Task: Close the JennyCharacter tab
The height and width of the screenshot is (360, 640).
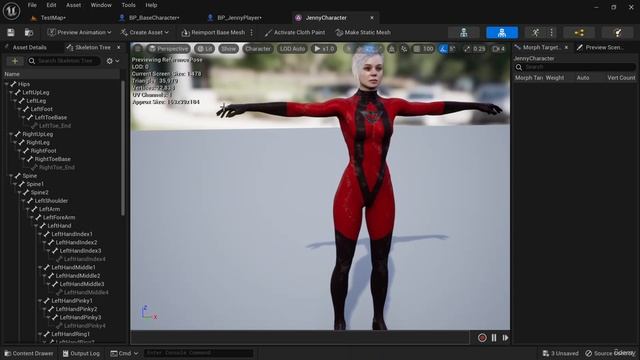Action: [x=372, y=18]
